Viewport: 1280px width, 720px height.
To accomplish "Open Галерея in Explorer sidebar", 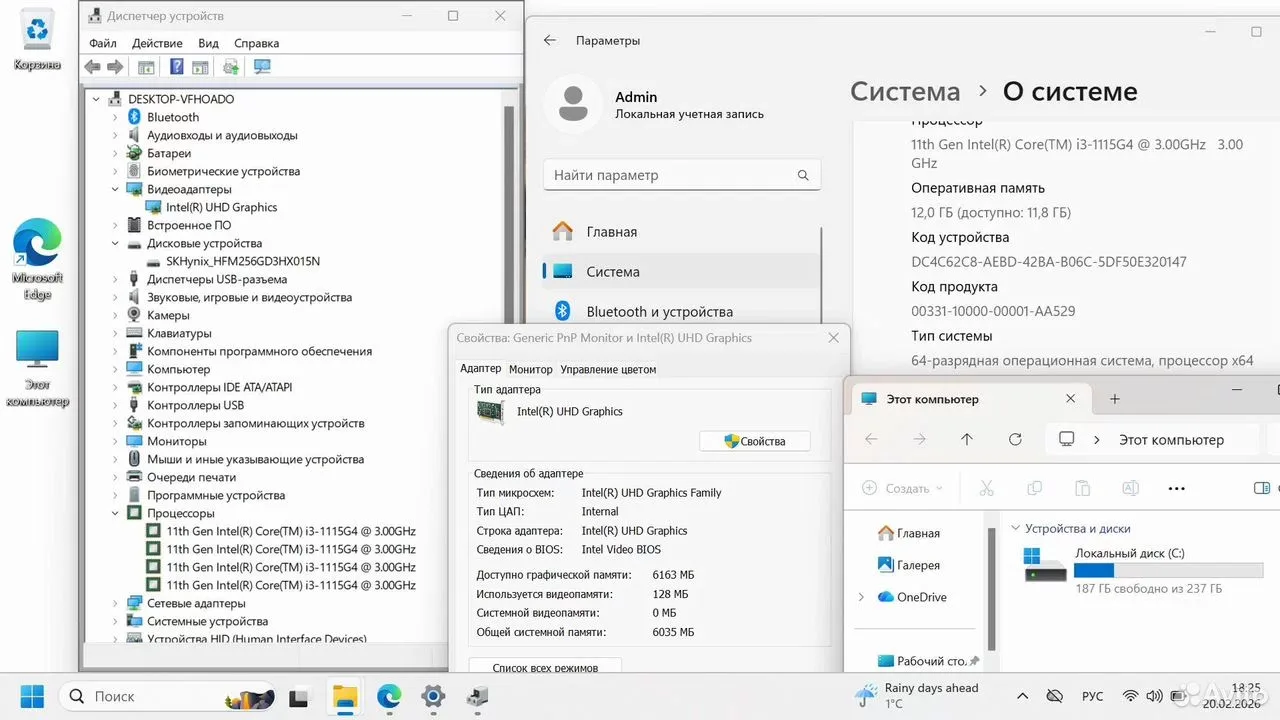I will tap(908, 565).
